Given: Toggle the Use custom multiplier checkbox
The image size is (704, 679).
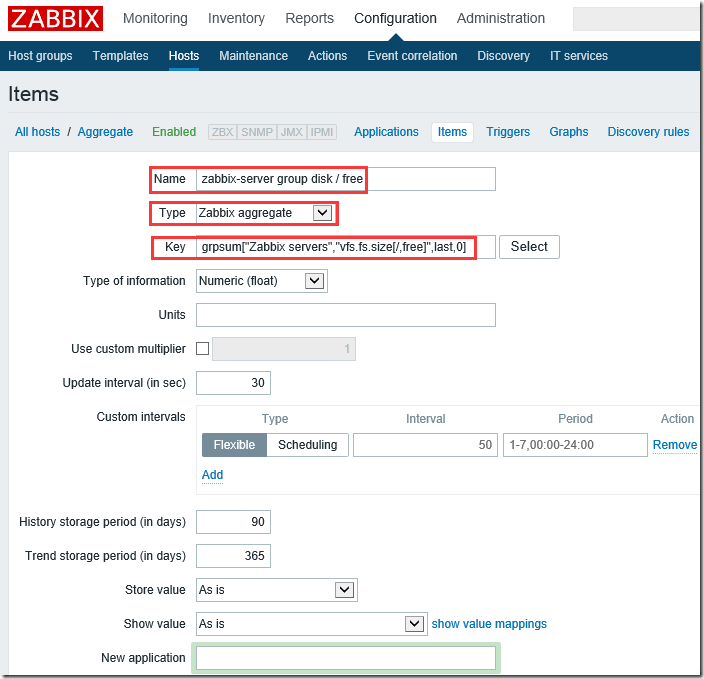Looking at the screenshot, I should click(202, 348).
